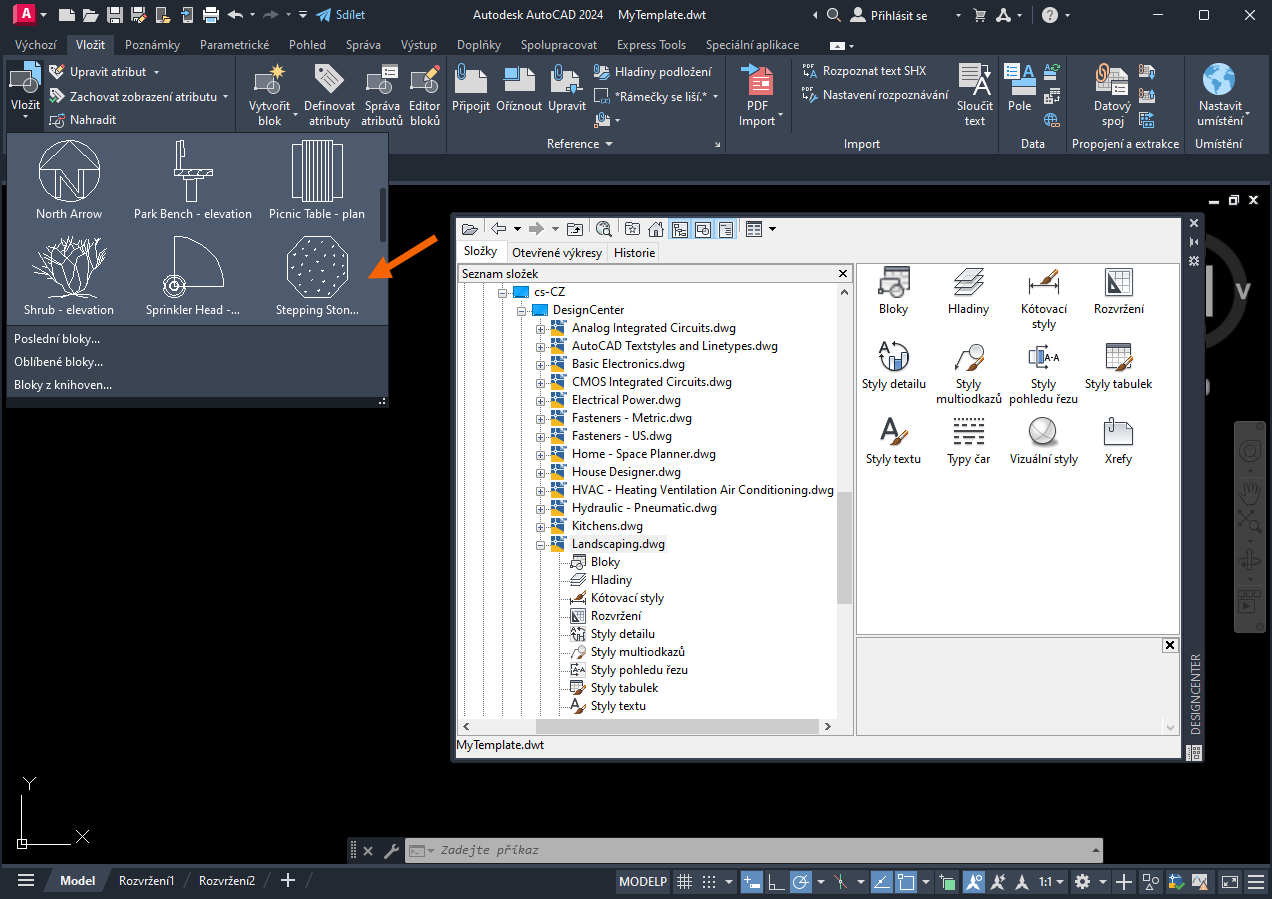This screenshot has width=1272, height=899.
Task: Click DesignCenter Back arrow button
Action: (498, 229)
